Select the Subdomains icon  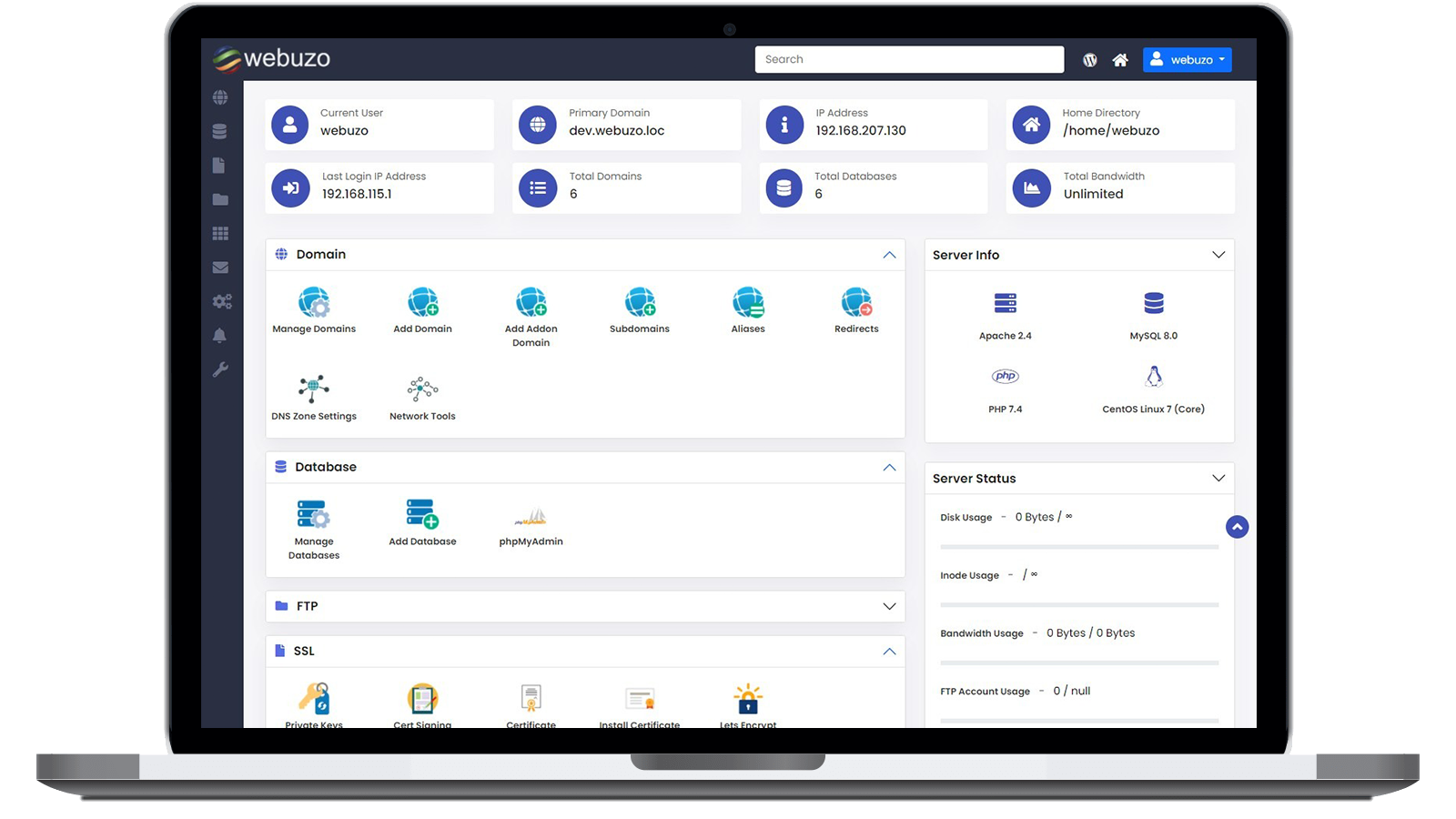coord(639,302)
